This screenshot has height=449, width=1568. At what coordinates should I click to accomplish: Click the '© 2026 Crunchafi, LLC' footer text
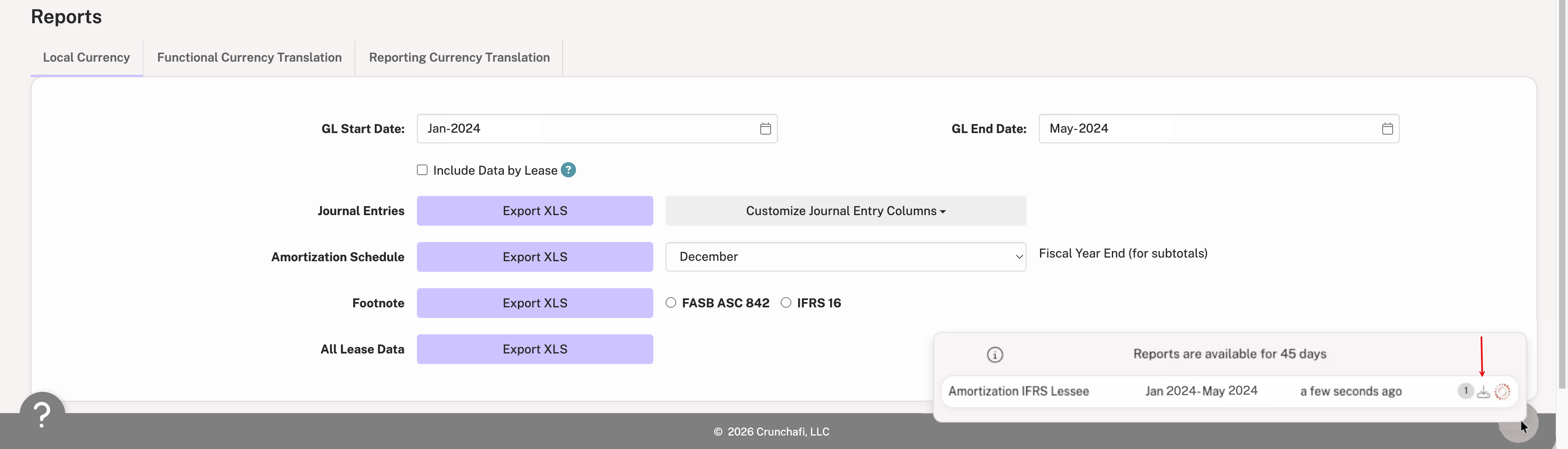click(x=771, y=431)
